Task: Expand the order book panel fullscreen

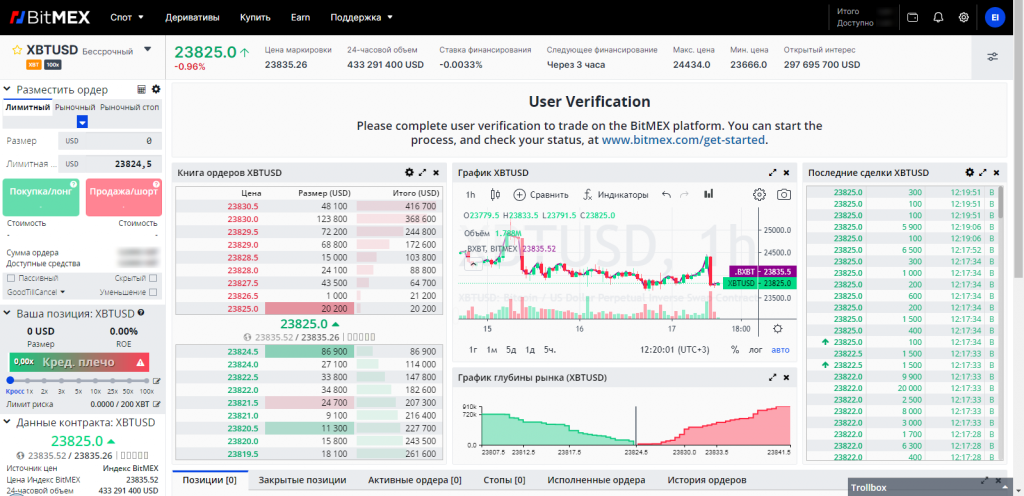Action: [x=423, y=173]
